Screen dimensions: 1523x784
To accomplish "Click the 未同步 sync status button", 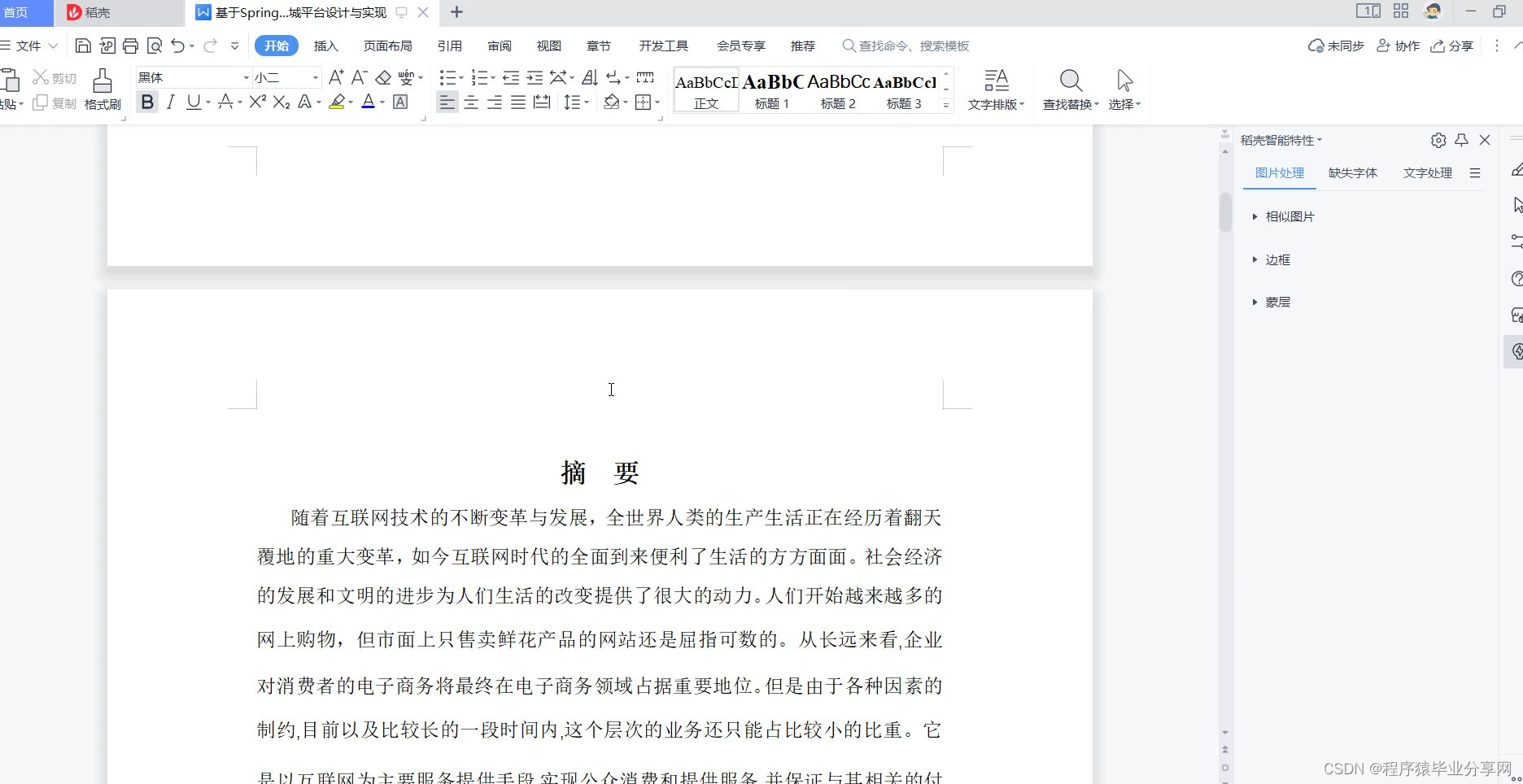I will tap(1336, 46).
